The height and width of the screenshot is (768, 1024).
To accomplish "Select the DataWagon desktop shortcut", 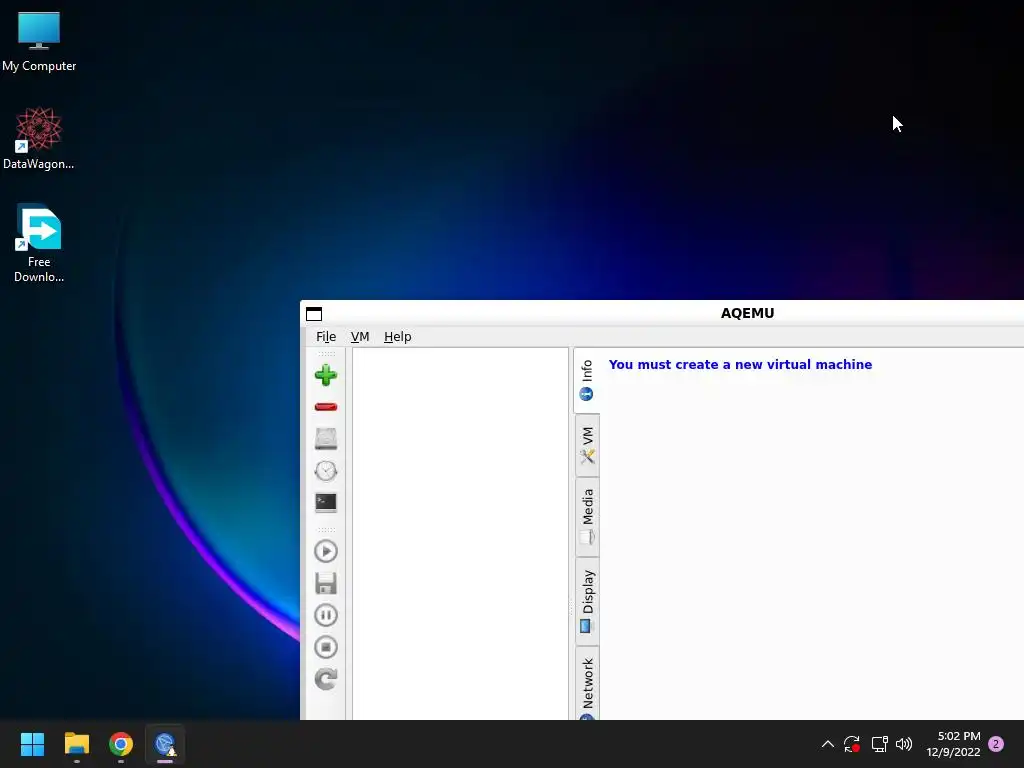I will (x=39, y=138).
